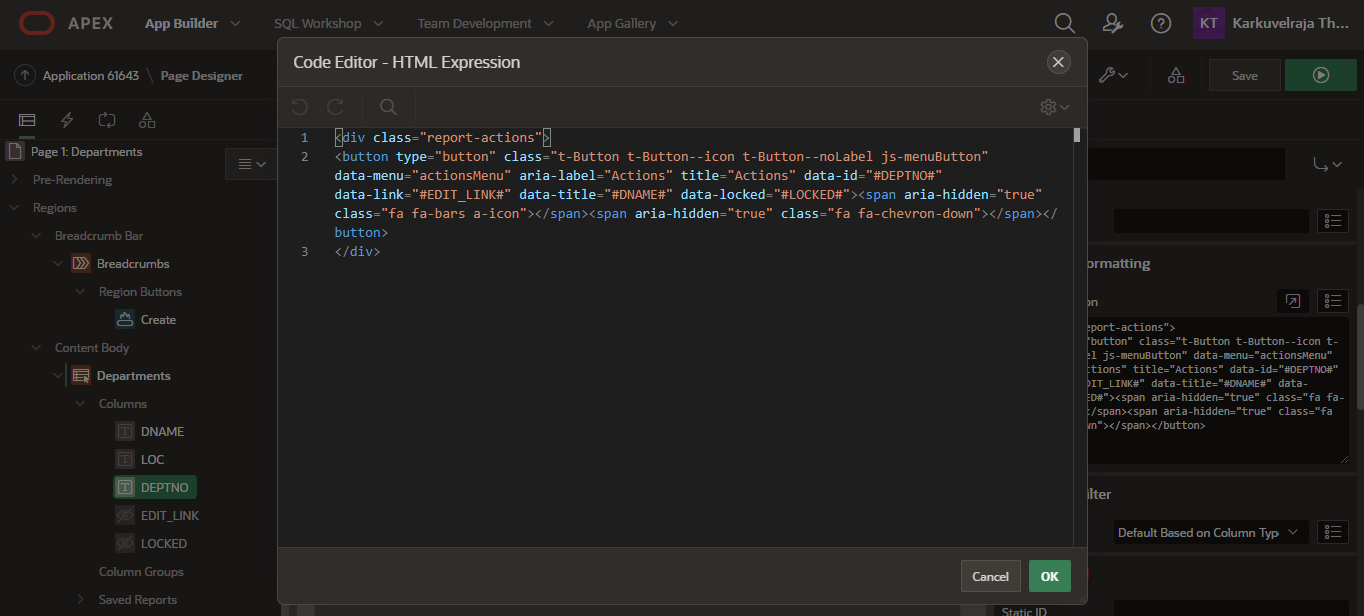Open the Default Based on Column Type dropdown
The width and height of the screenshot is (1364, 616).
tap(1209, 532)
